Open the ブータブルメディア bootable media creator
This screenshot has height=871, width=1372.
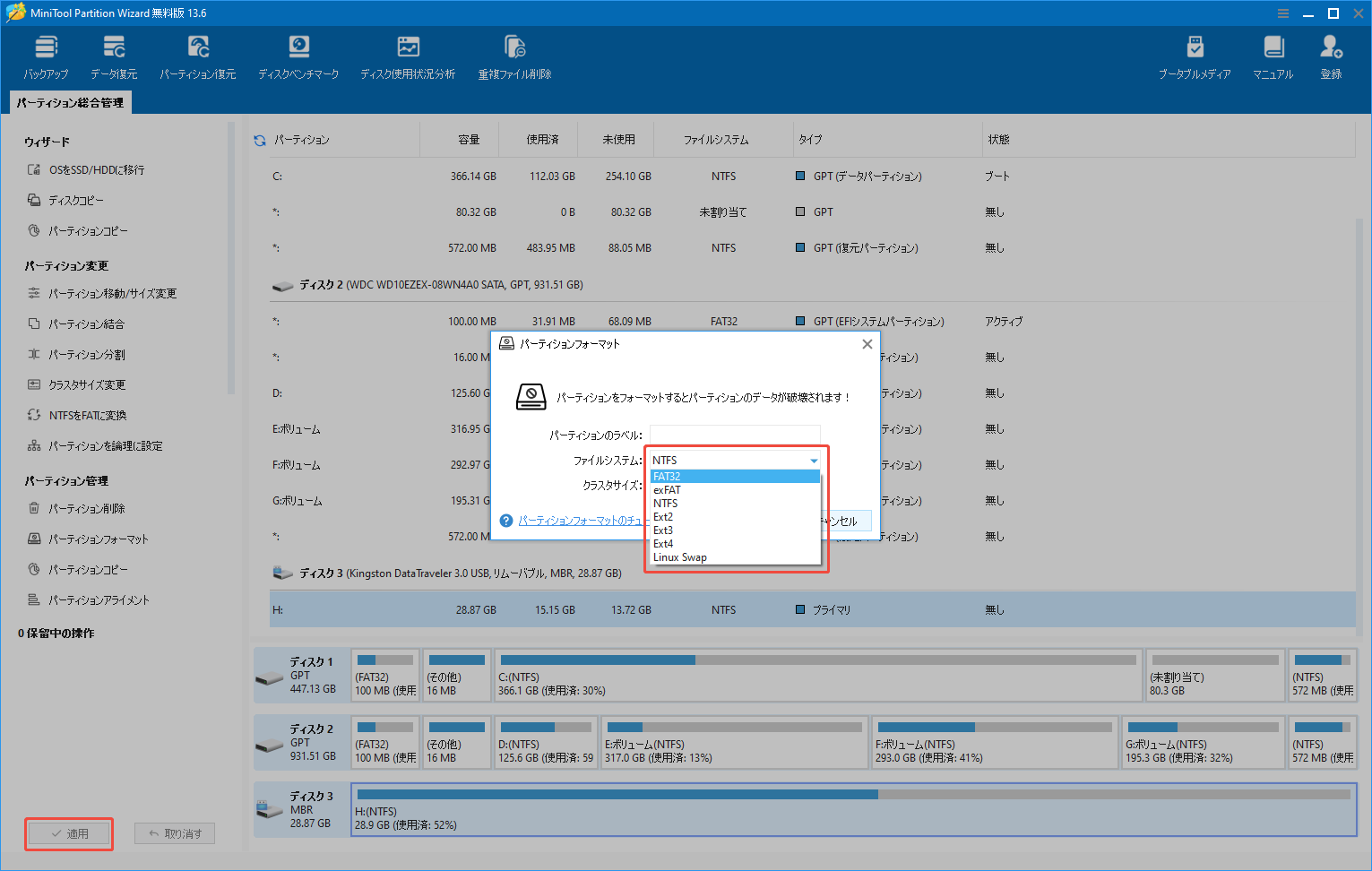(1195, 56)
